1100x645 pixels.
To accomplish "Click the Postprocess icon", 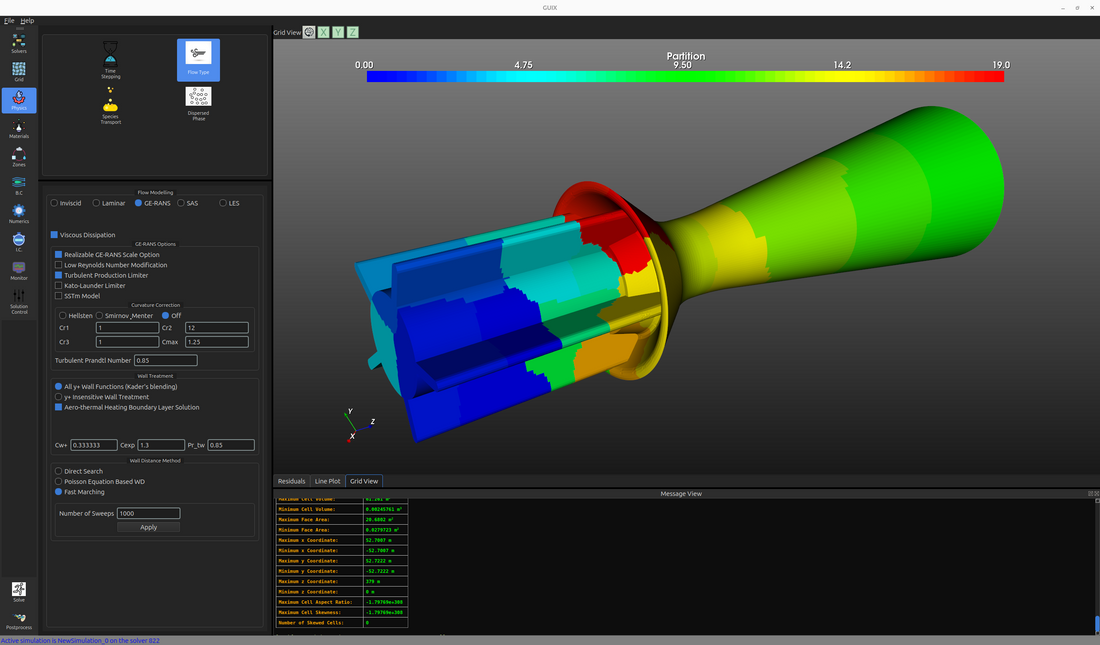I will click(19, 620).
